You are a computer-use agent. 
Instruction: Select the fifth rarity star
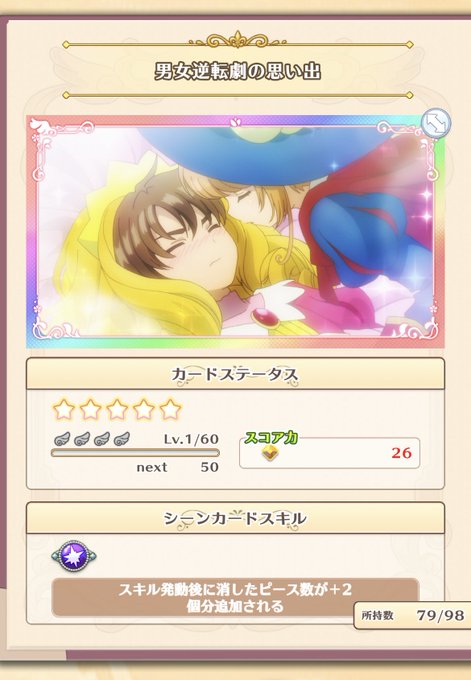point(170,409)
